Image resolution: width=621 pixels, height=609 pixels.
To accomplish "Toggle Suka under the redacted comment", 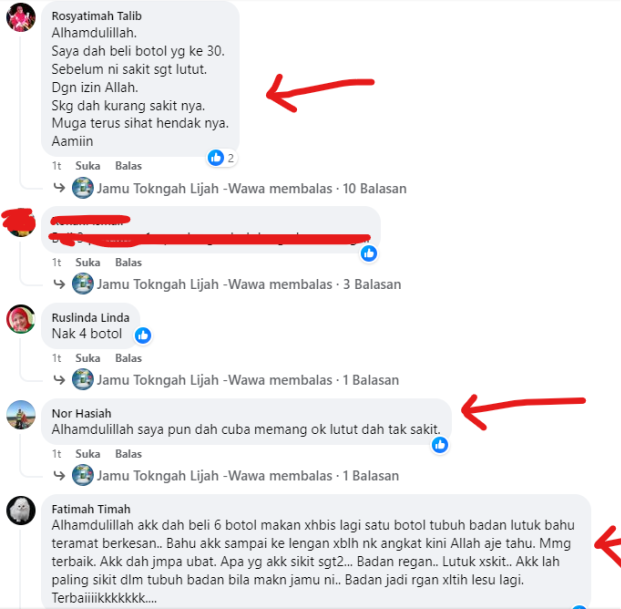I will click(x=88, y=262).
